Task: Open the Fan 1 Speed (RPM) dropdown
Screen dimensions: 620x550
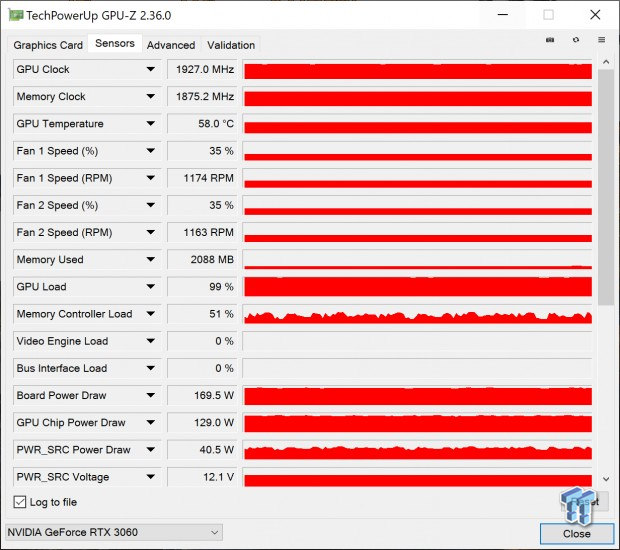Action: pyautogui.click(x=151, y=178)
